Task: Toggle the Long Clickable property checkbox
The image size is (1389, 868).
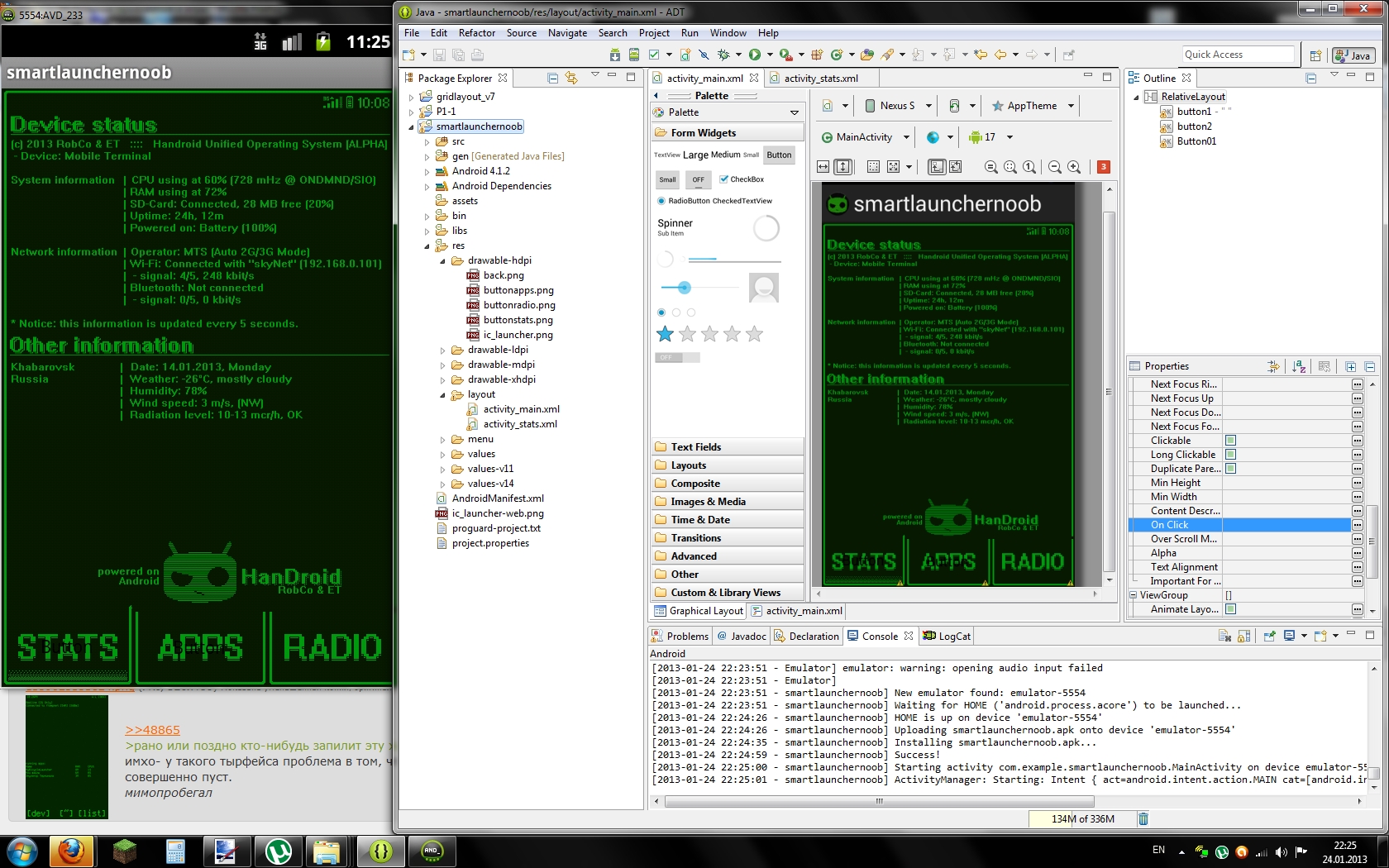Action: [x=1230, y=455]
